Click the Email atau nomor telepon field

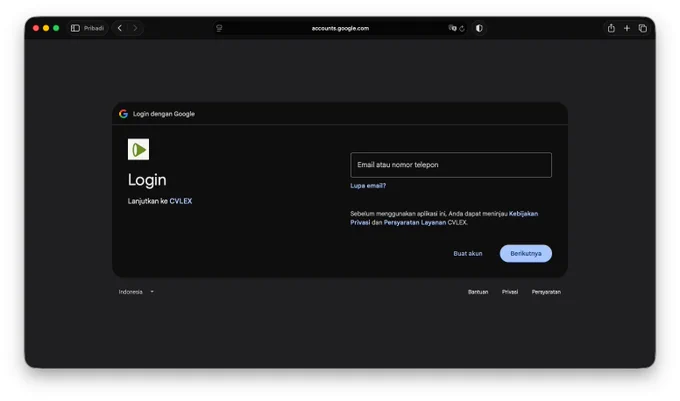point(451,165)
